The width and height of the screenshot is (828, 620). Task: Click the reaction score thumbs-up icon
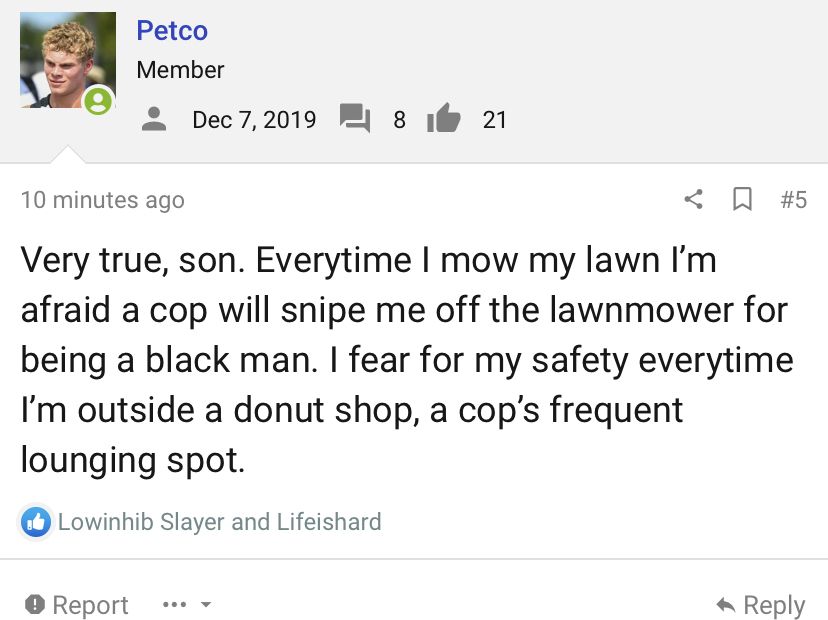click(444, 118)
